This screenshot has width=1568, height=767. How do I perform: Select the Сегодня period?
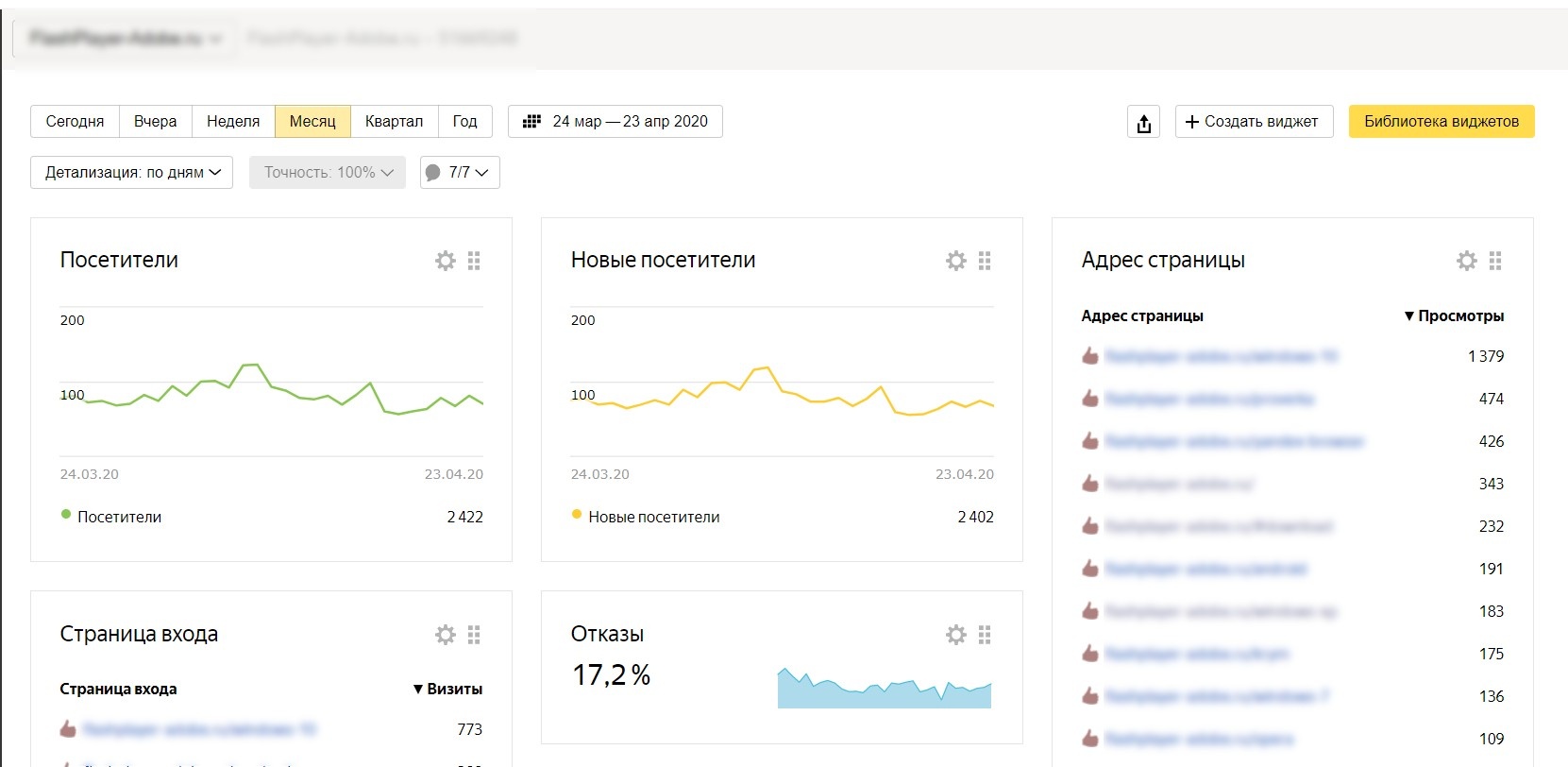(75, 122)
